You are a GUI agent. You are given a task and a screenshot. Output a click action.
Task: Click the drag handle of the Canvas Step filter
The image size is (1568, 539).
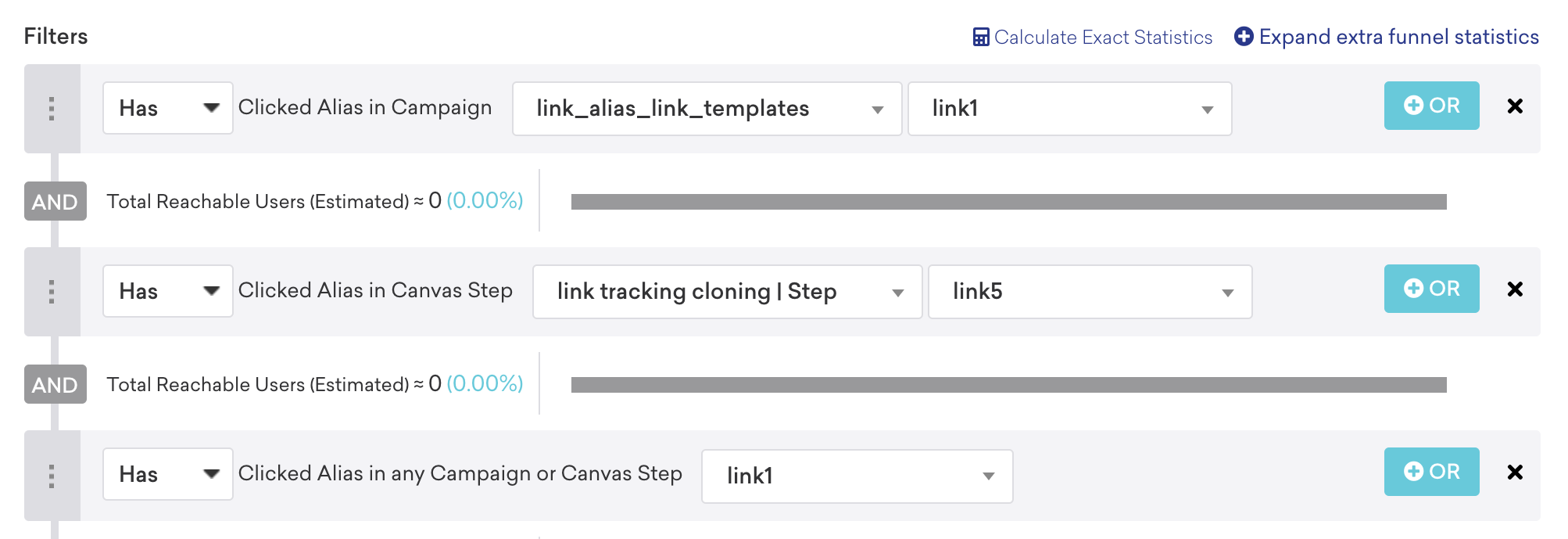pos(52,292)
